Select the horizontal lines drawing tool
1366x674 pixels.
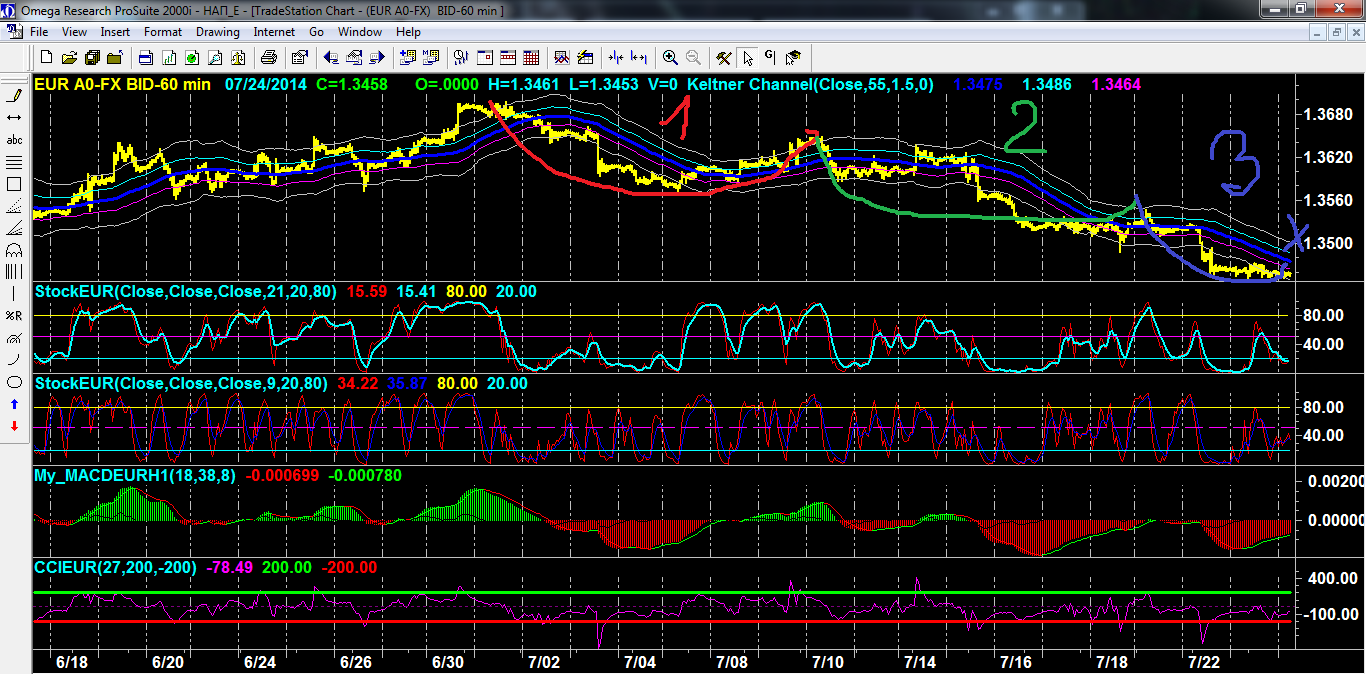(15, 162)
